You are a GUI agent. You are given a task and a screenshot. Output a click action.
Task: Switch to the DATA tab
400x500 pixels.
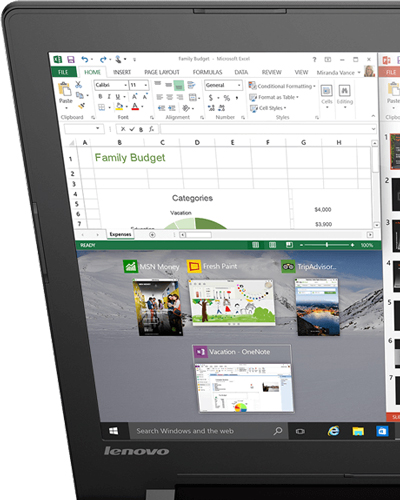coord(241,72)
